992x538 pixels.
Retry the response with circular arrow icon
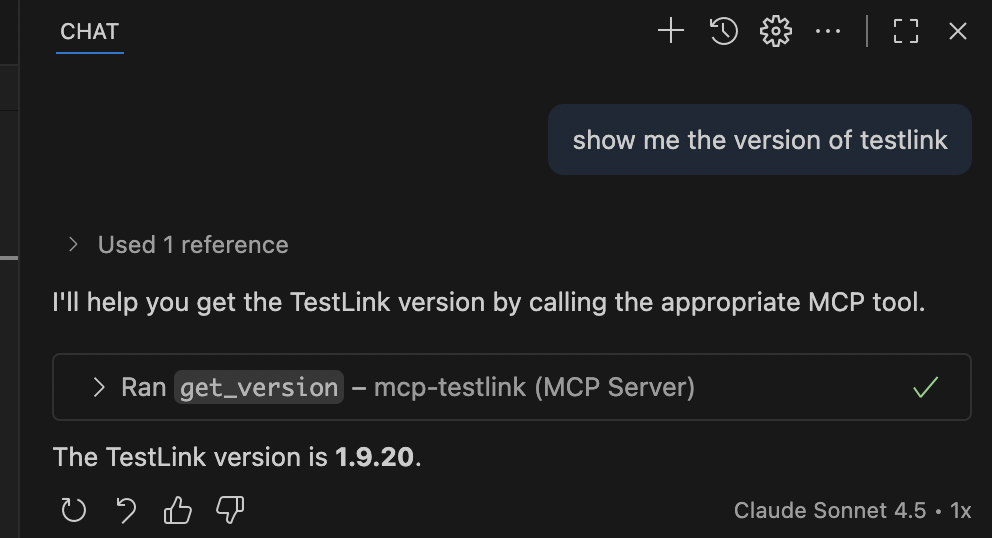[74, 511]
